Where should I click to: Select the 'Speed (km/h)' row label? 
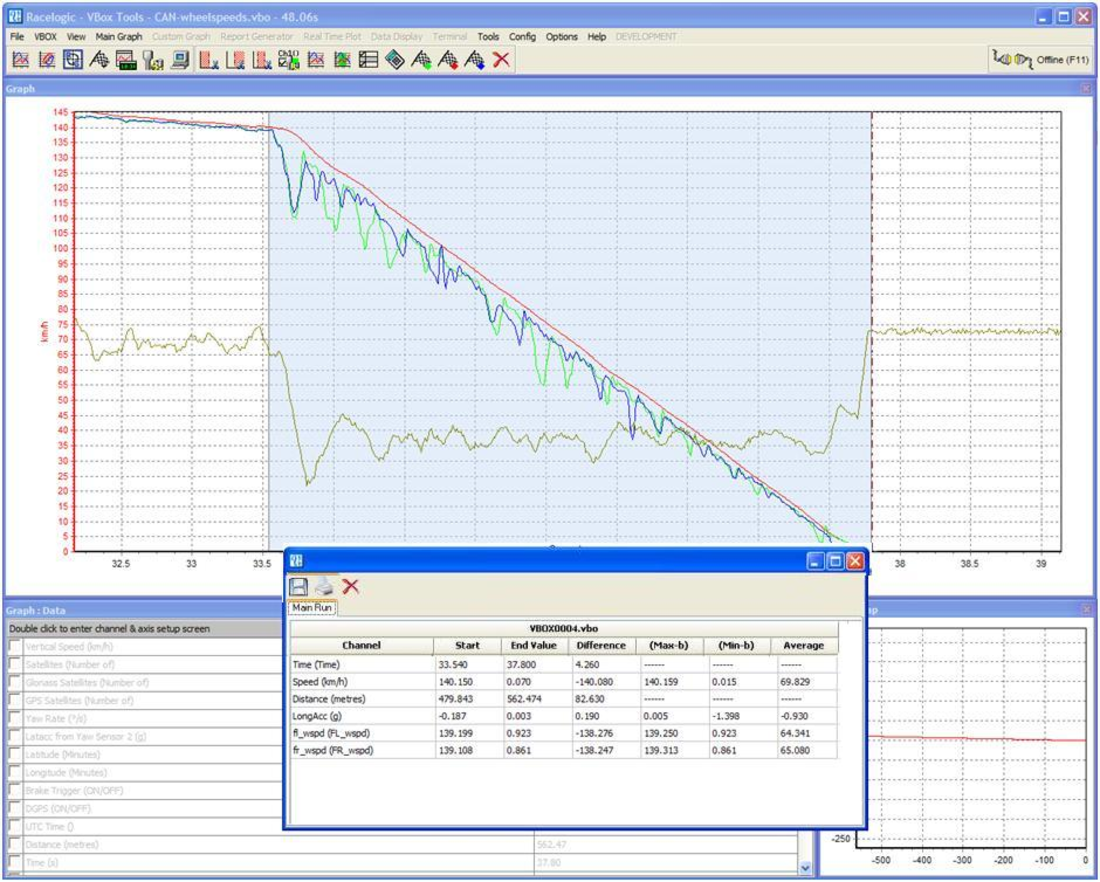(320, 682)
